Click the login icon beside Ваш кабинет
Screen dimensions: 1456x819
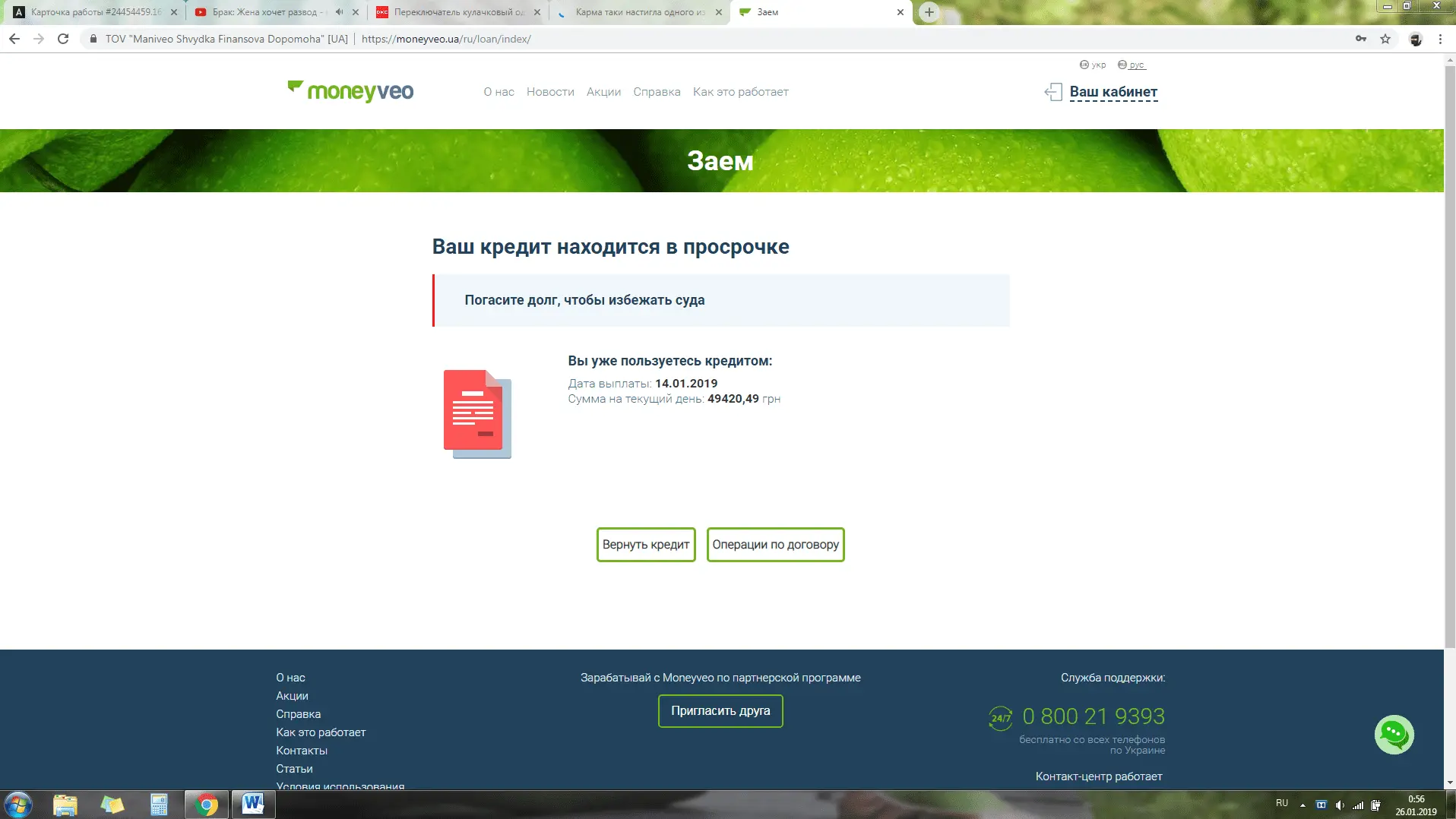(x=1052, y=92)
